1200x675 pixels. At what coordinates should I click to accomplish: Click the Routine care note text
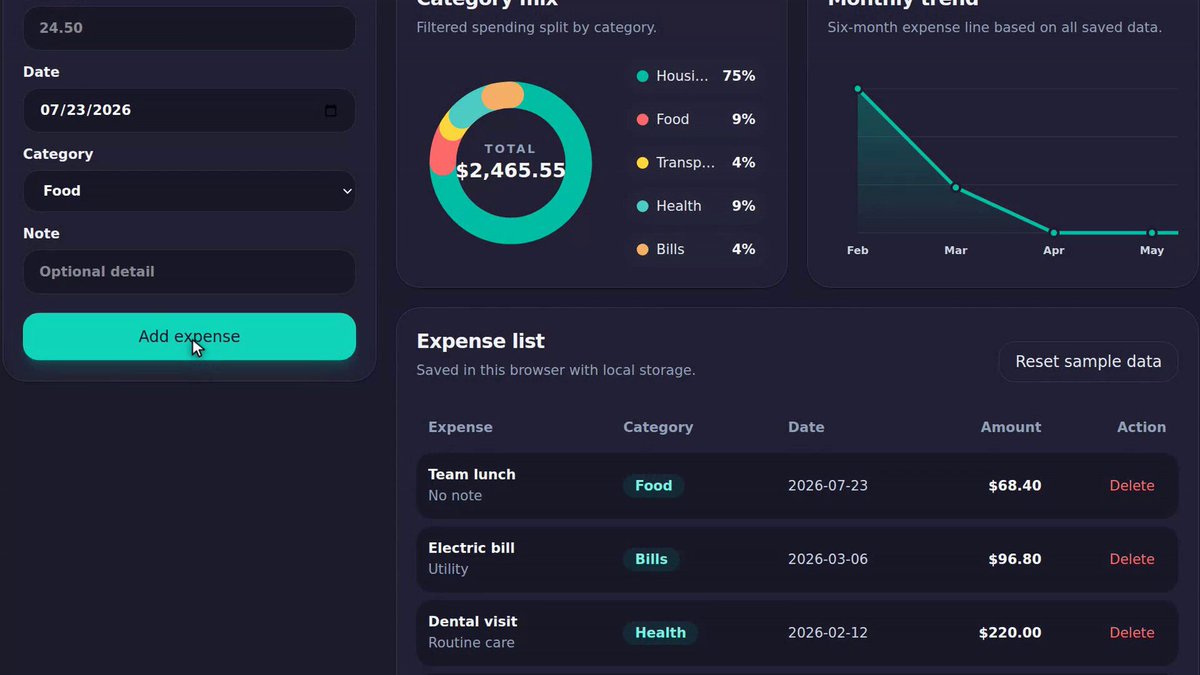[471, 643]
